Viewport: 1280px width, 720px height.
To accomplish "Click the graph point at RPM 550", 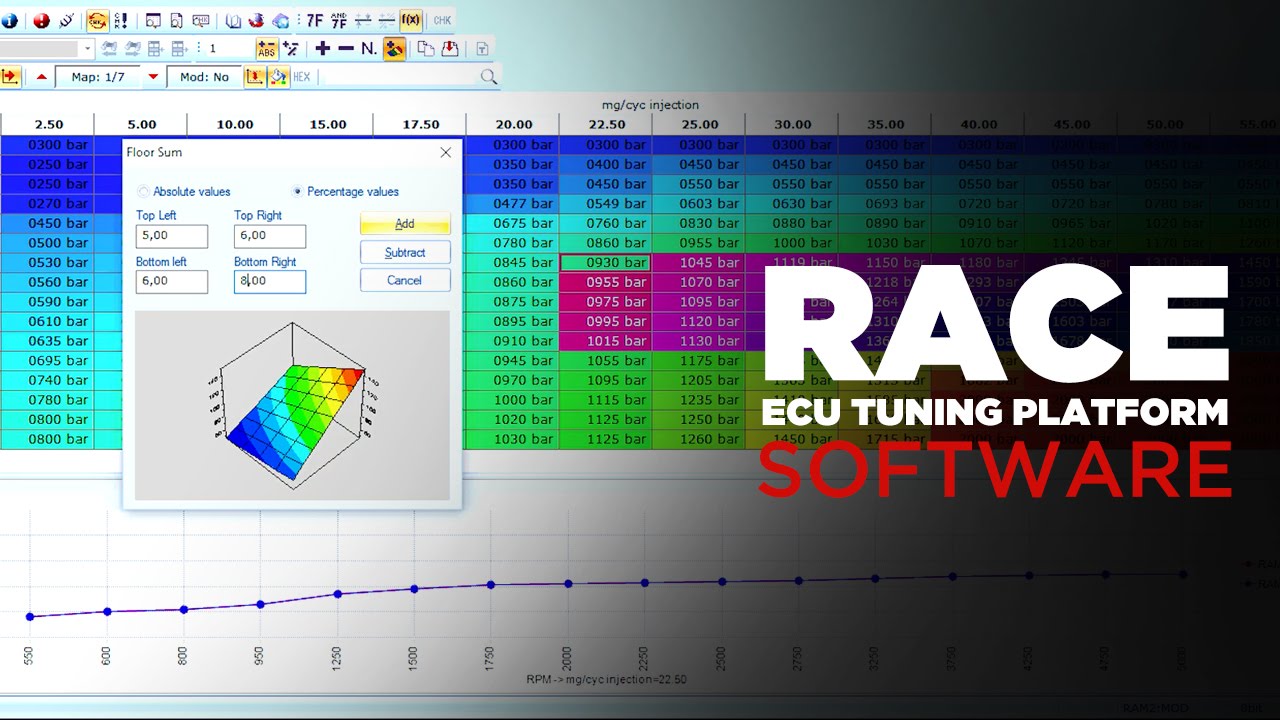I will point(30,616).
